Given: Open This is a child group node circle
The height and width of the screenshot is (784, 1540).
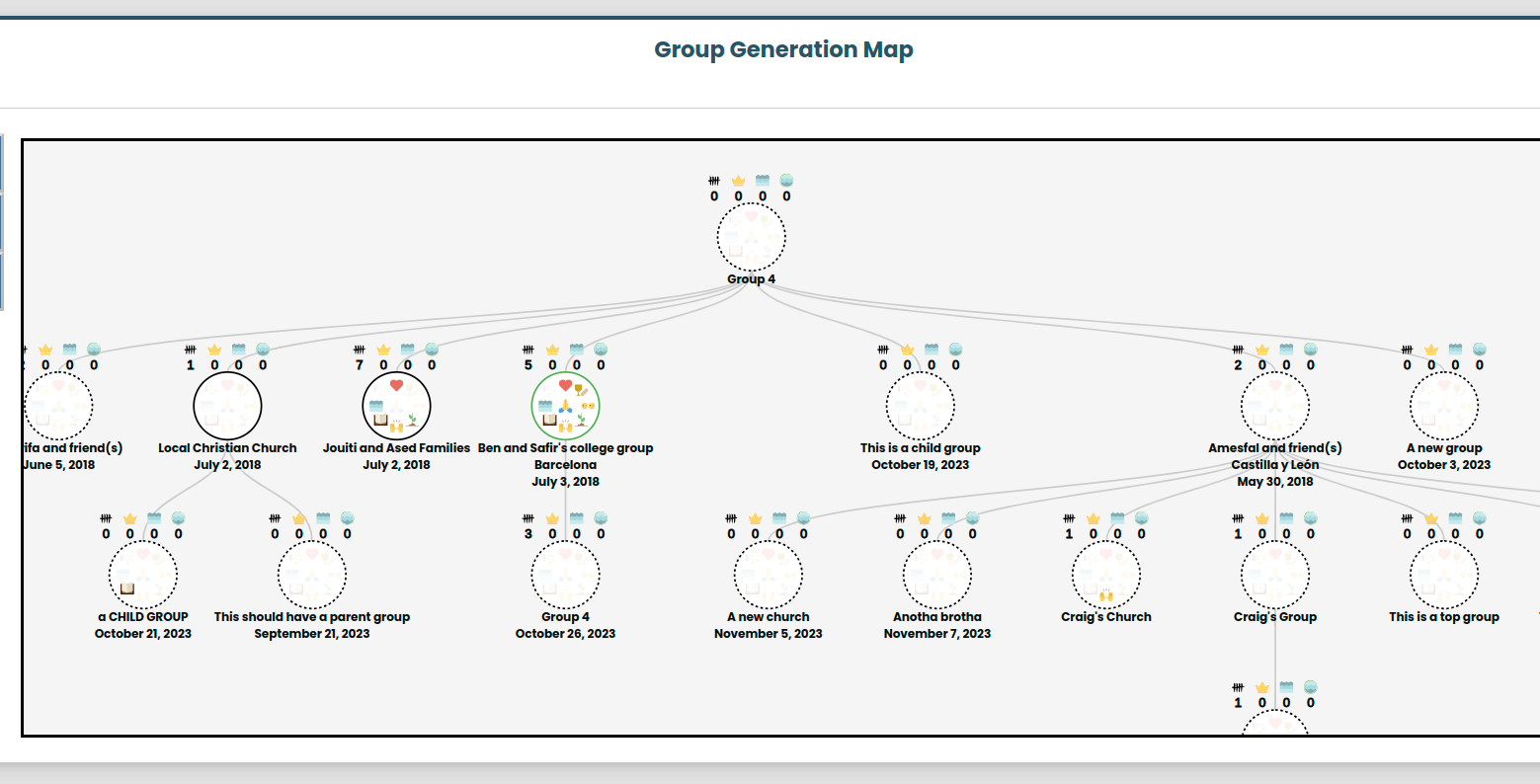Looking at the screenshot, I should 920,406.
